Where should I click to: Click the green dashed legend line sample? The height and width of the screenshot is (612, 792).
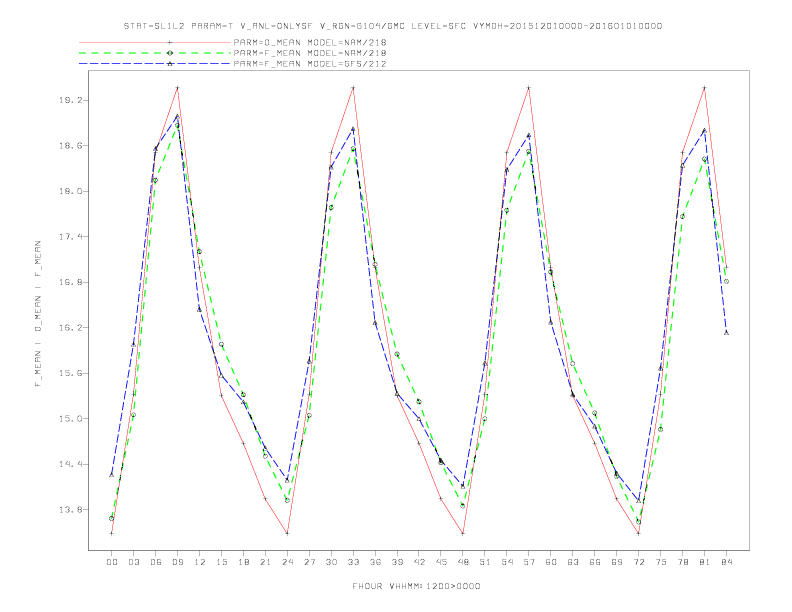coord(155,53)
